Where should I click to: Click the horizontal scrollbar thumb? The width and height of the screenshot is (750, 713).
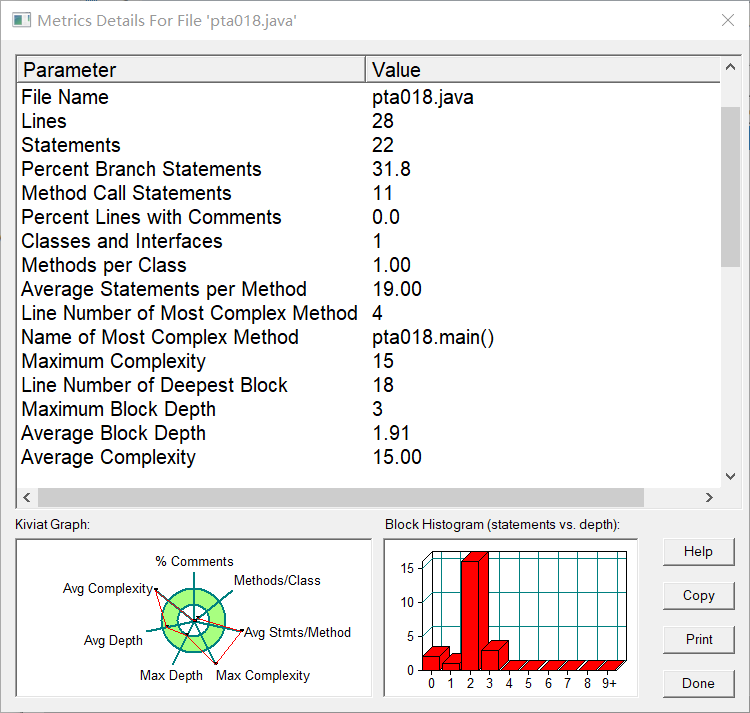click(x=341, y=497)
